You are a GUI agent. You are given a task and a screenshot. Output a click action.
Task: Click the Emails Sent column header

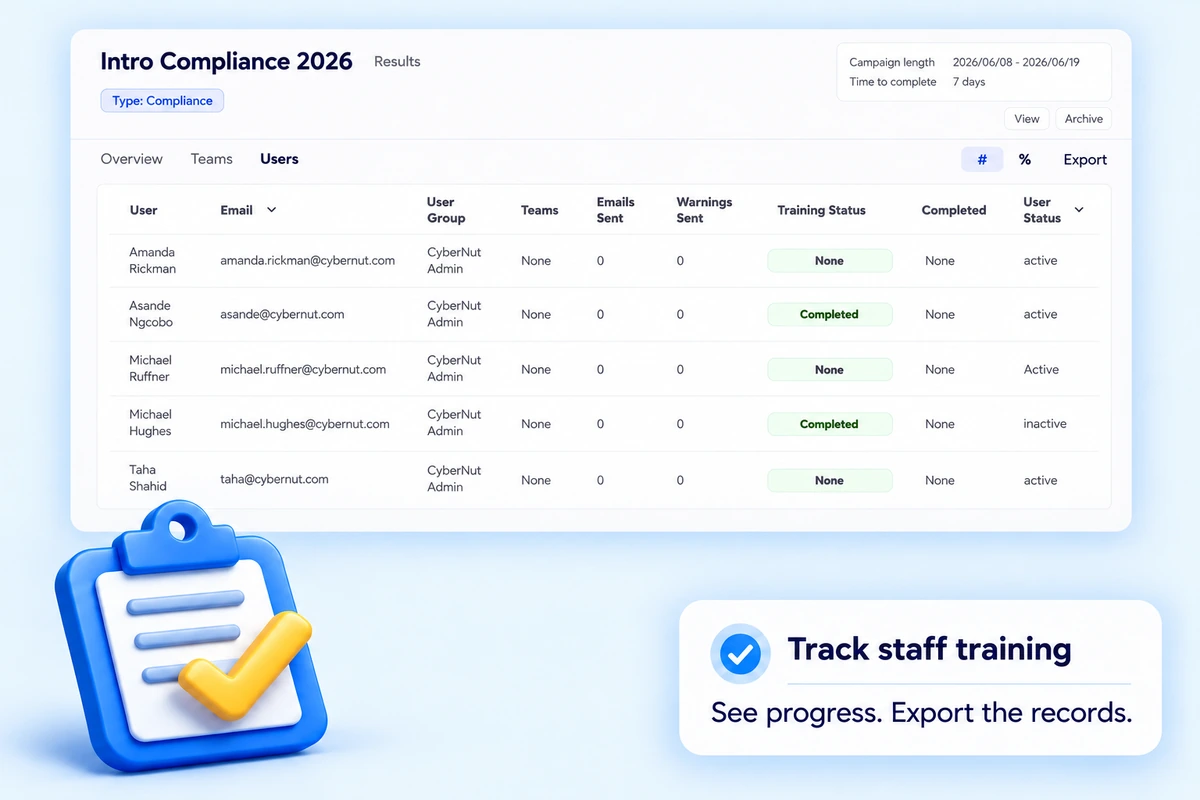tap(616, 210)
